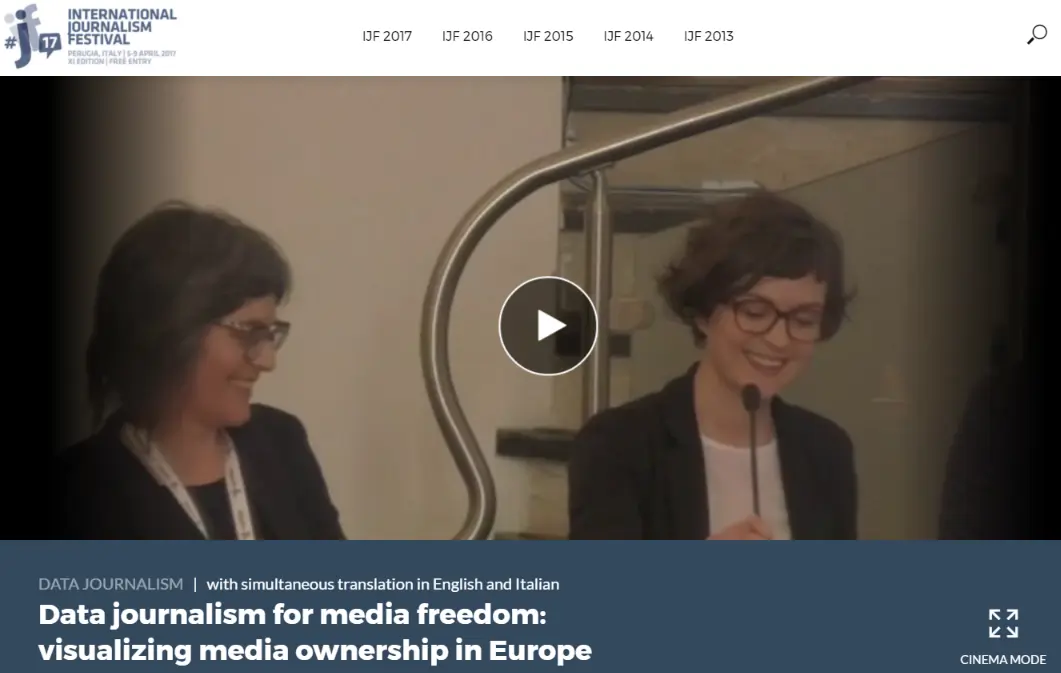Click the #ijf17 festival logo icon

click(x=32, y=36)
